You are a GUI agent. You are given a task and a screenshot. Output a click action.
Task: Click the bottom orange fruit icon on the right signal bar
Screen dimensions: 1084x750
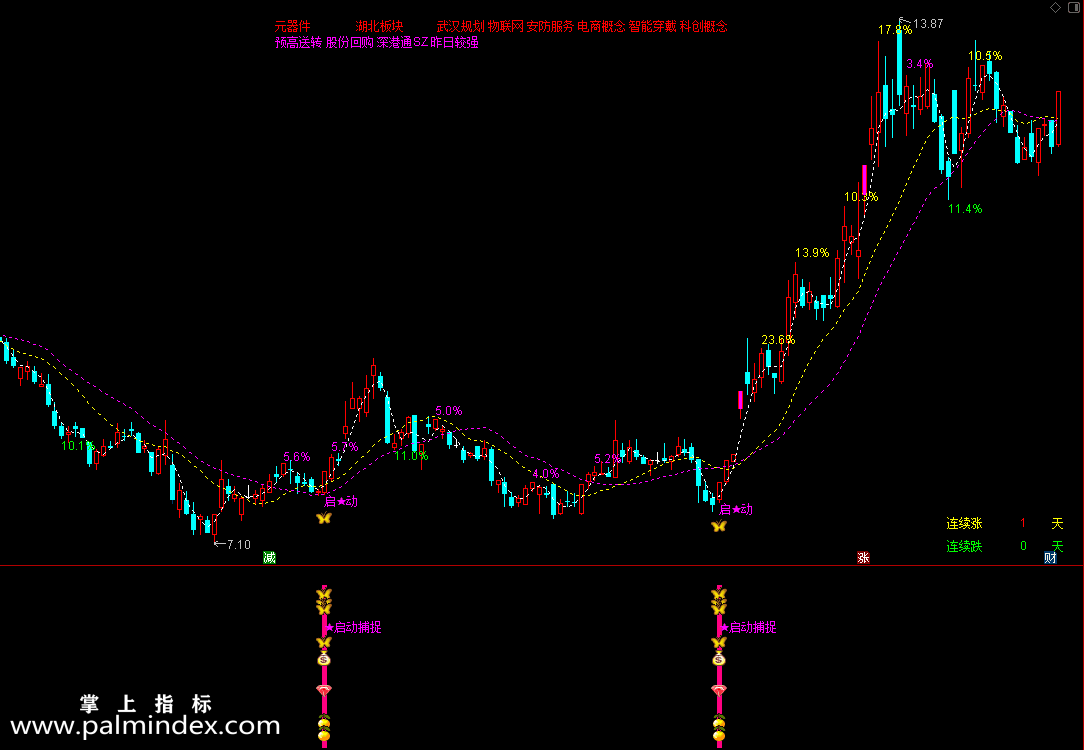click(x=719, y=735)
